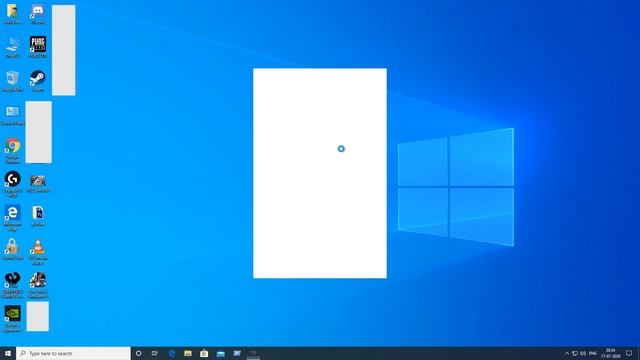The height and width of the screenshot is (360, 640).
Task: Select the Logitech G HUB desktop shortcut
Action: coord(12,184)
